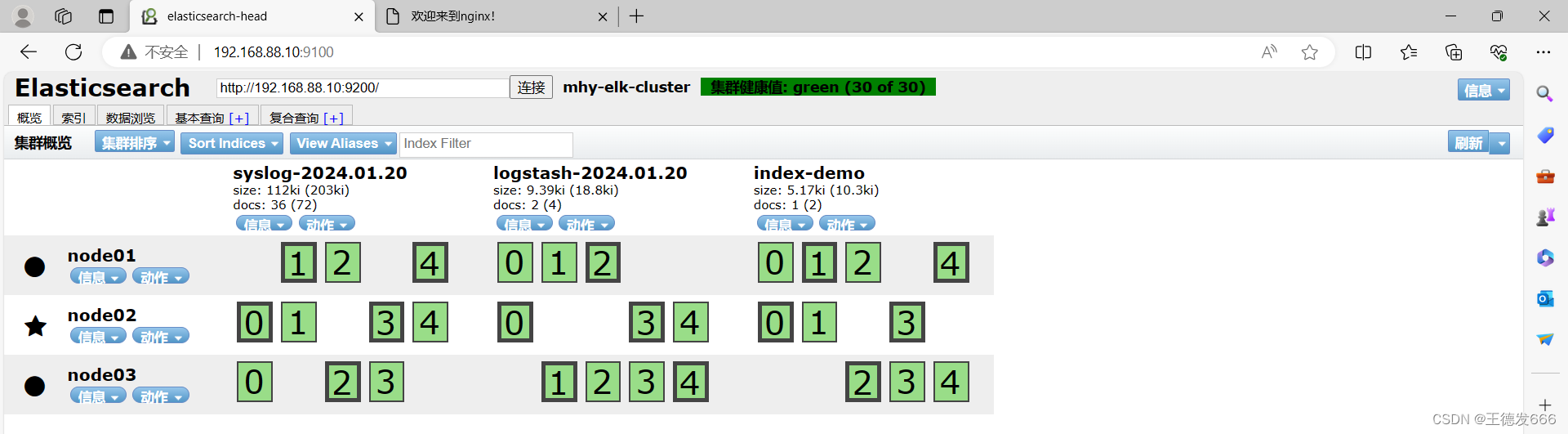Open the tab actions menu icon
Screen dimensions: 1568x434
coord(106,16)
